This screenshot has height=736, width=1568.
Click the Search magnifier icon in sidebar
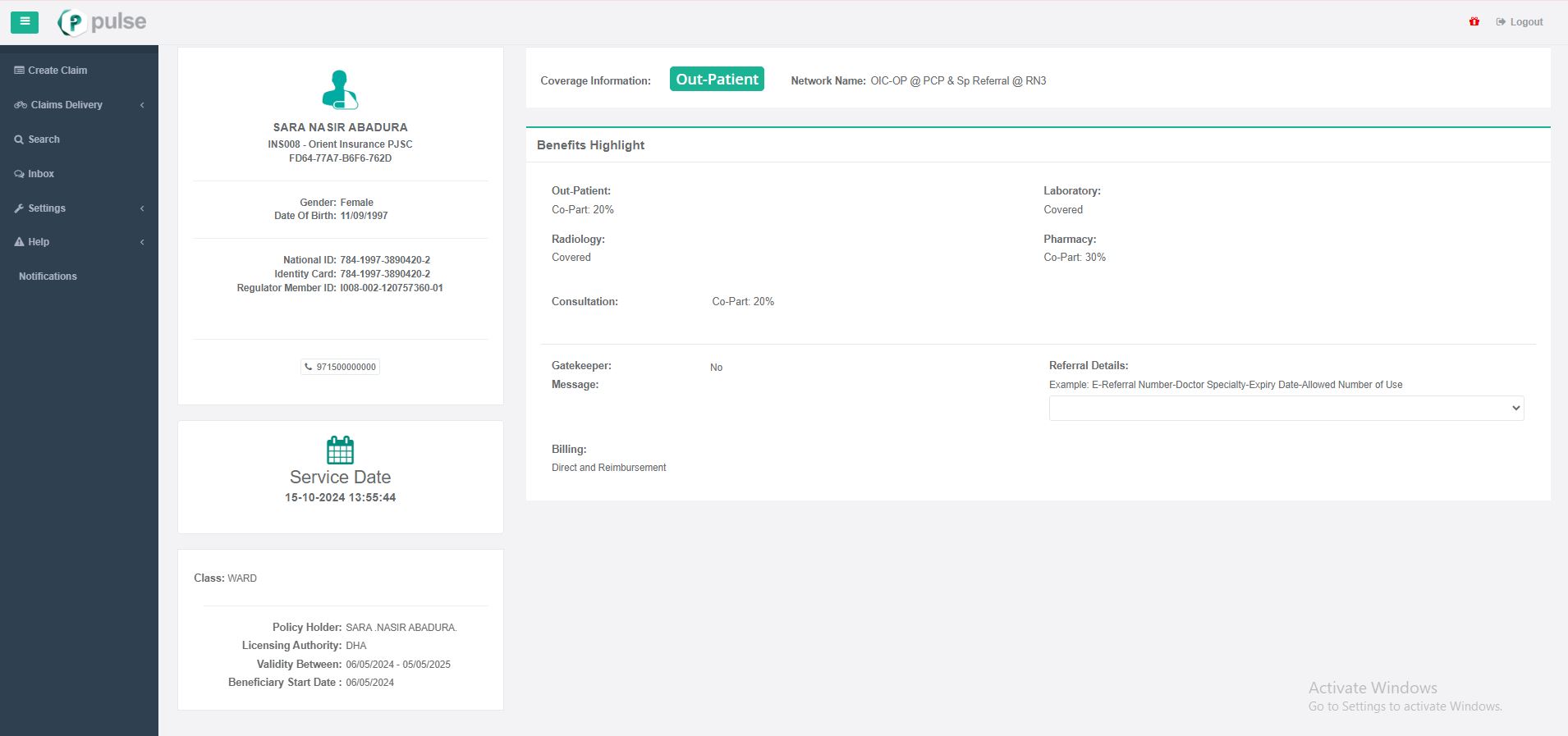pos(19,139)
